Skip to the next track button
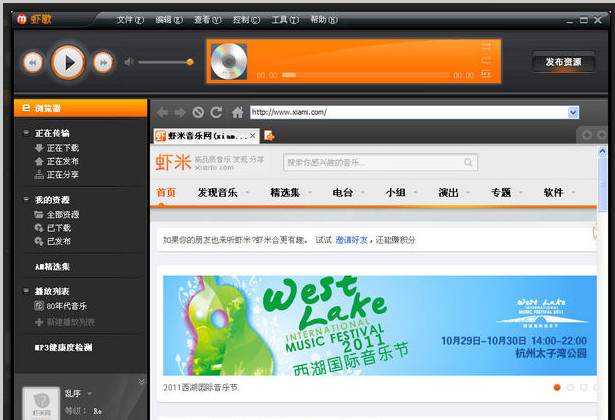This screenshot has width=615, height=420. tap(103, 63)
